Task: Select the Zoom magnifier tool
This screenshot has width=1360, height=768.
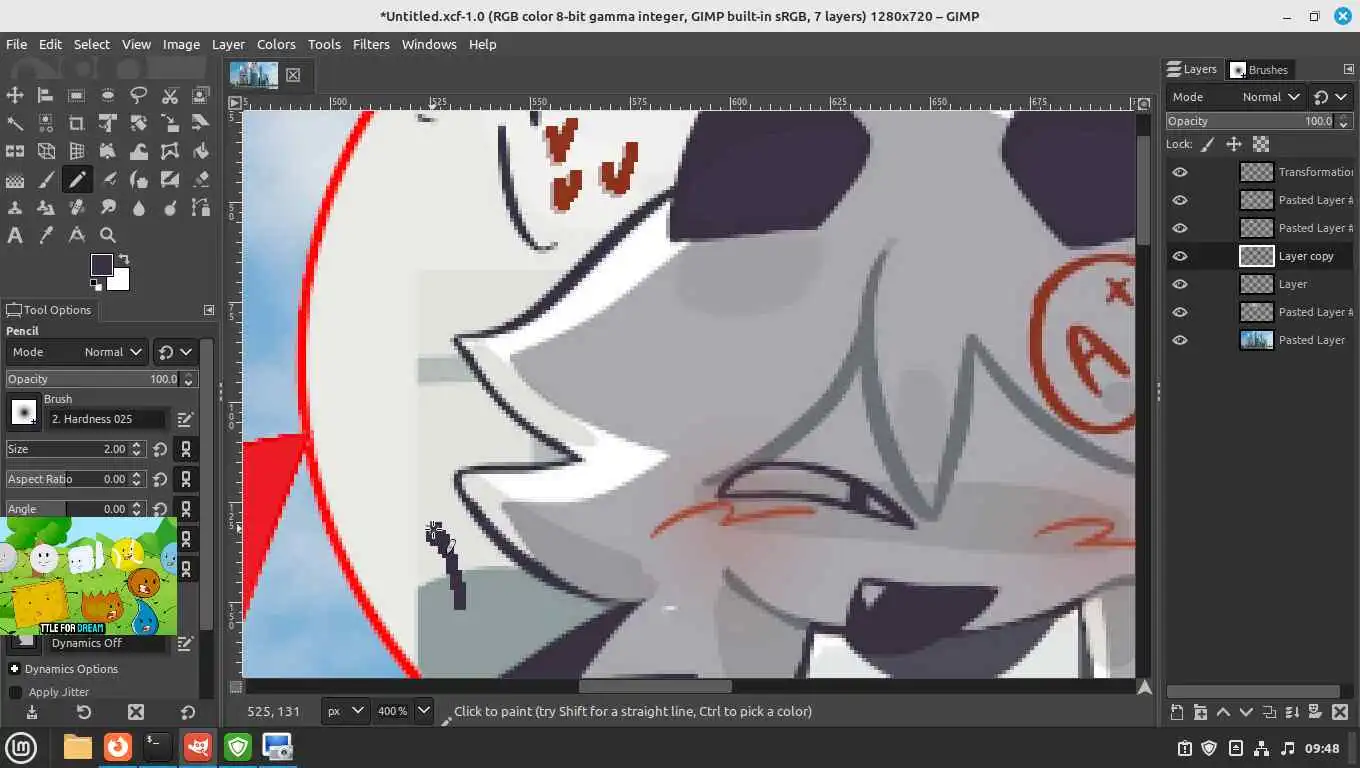Action: tap(107, 235)
